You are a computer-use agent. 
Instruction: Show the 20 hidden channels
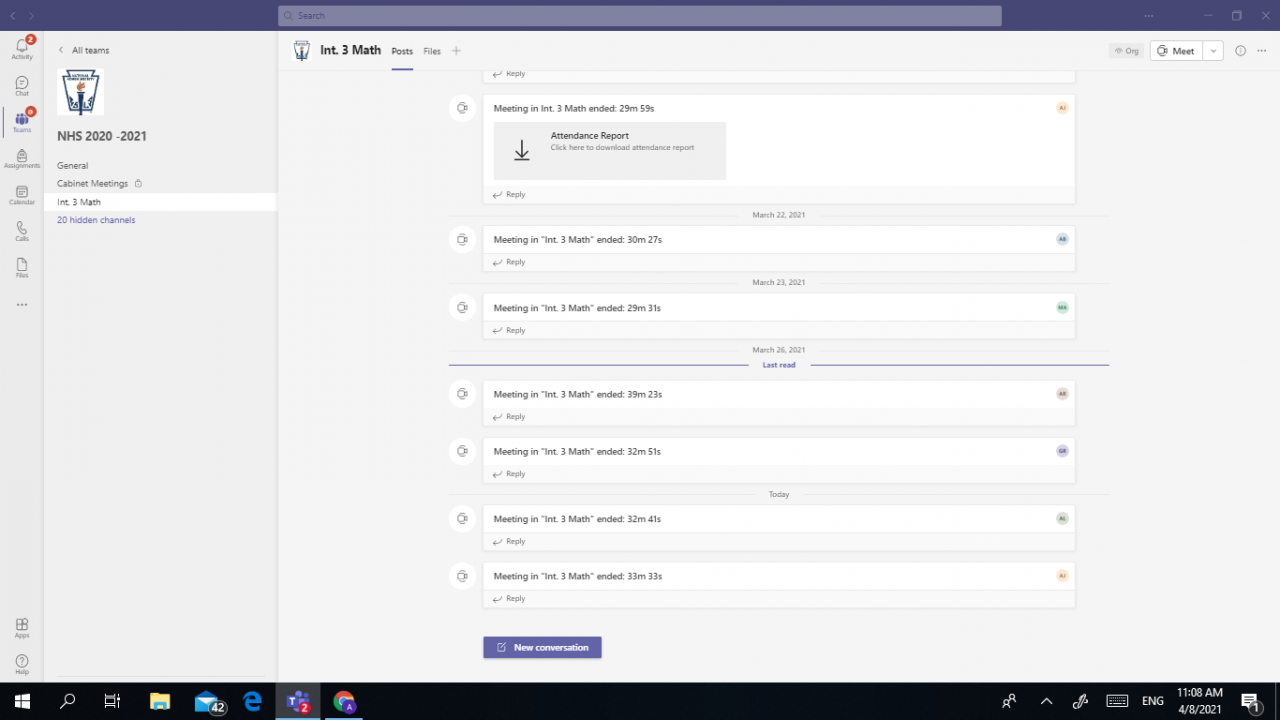(x=96, y=220)
